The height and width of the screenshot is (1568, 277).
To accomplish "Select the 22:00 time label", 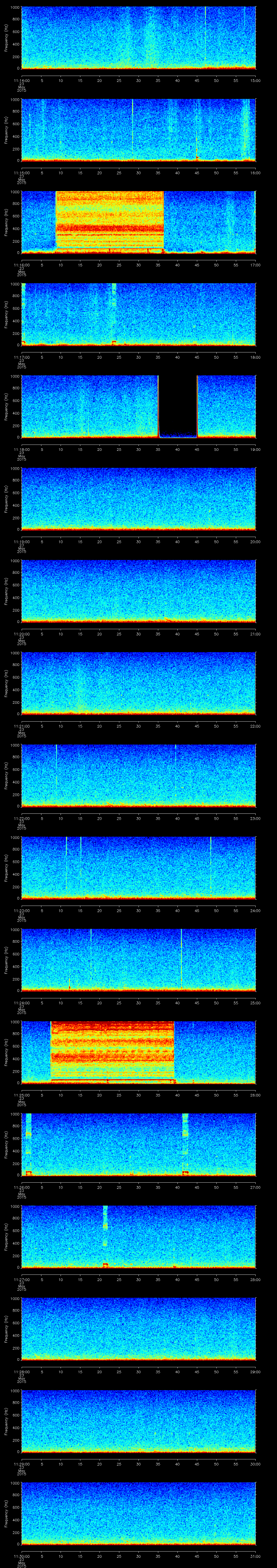I will click(x=256, y=726).
